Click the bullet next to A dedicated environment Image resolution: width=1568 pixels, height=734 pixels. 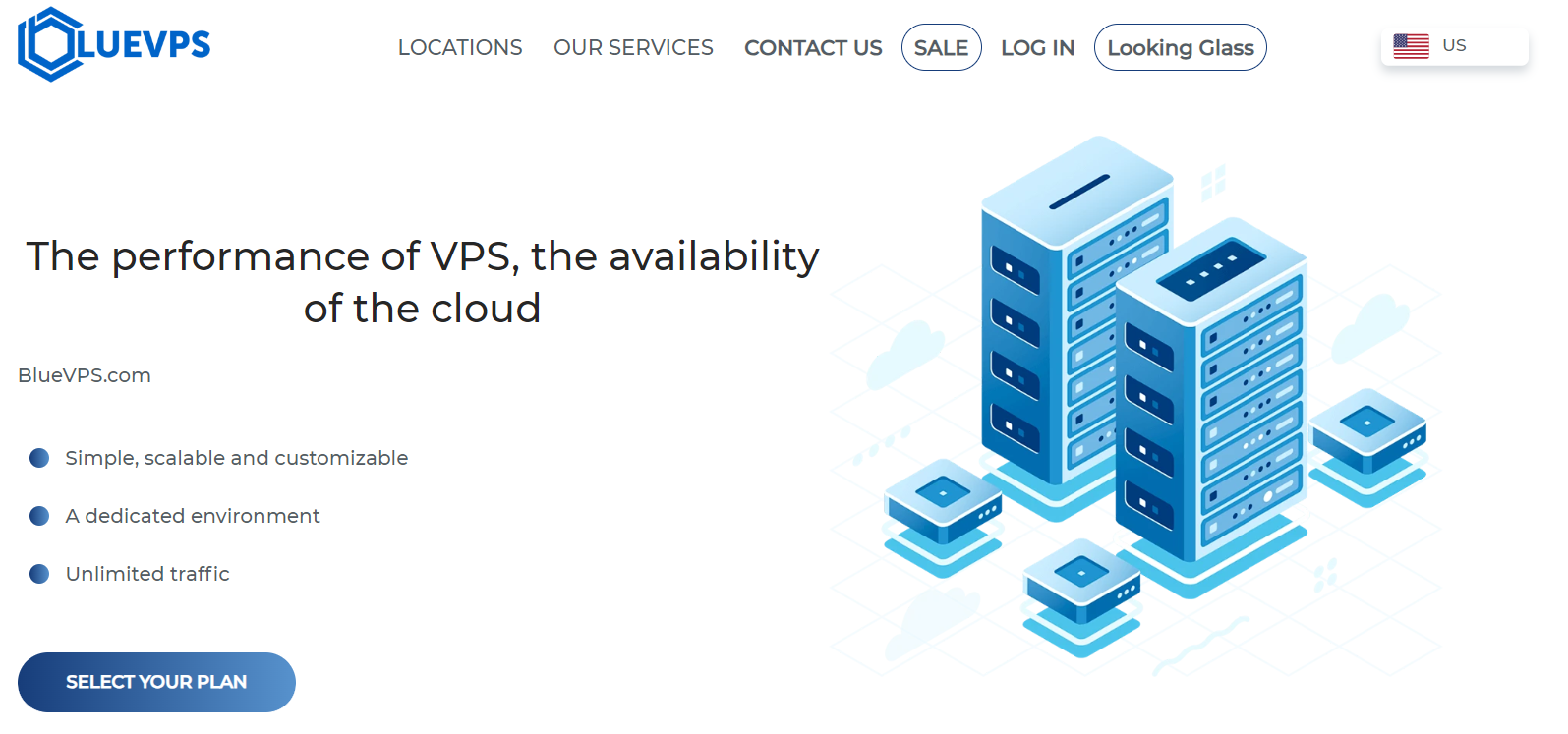(x=39, y=516)
